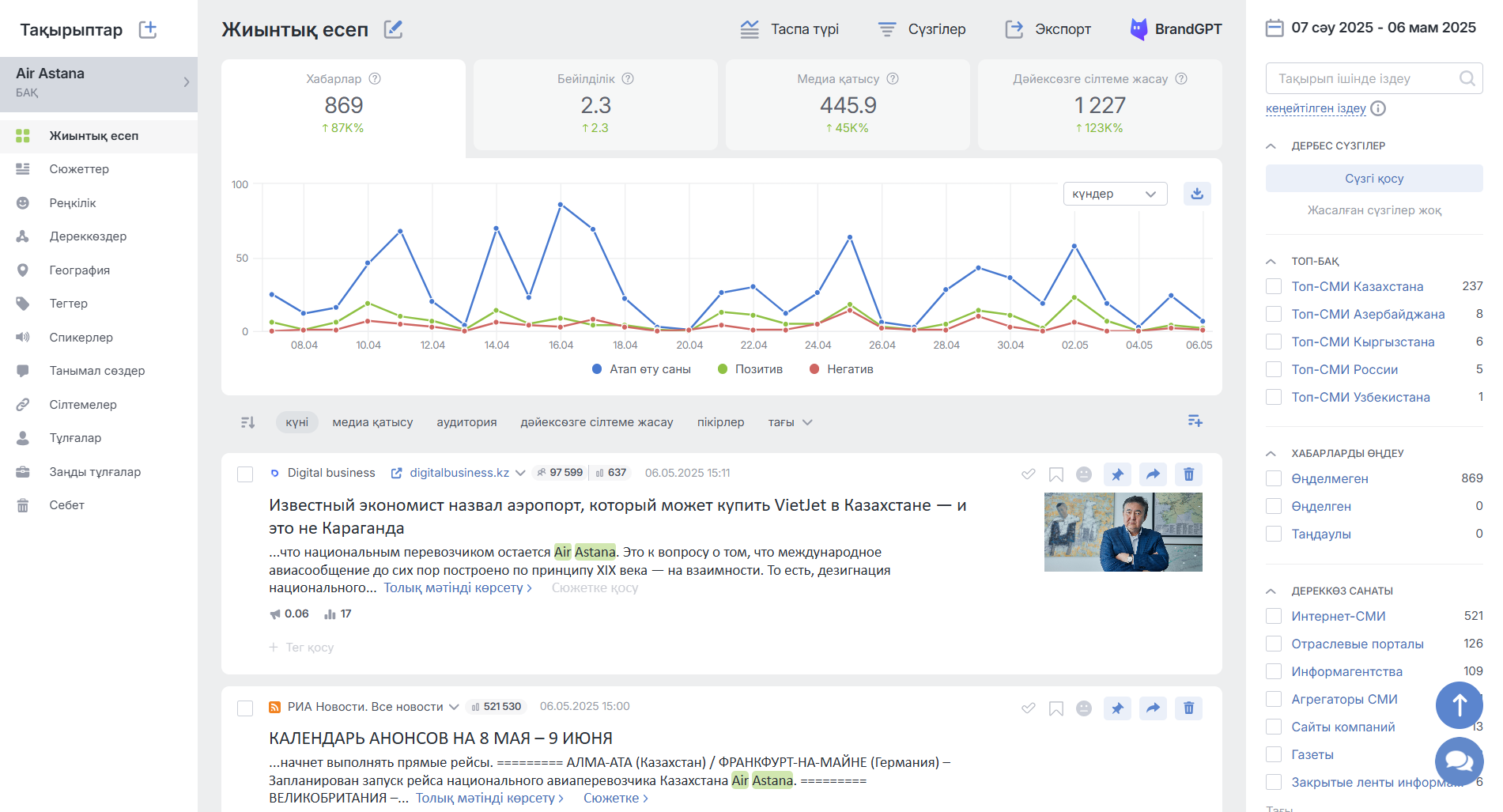Tick the Интернет-СМИ source type checkbox
The height and width of the screenshot is (812, 1503).
(x=1274, y=616)
